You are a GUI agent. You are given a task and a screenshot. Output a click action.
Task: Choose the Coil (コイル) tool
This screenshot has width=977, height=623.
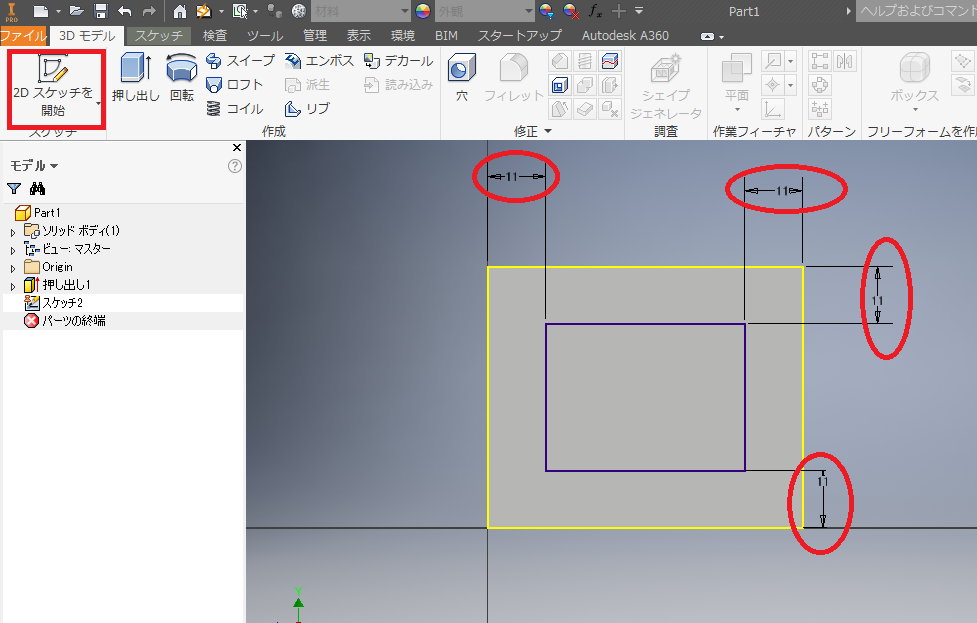234,108
